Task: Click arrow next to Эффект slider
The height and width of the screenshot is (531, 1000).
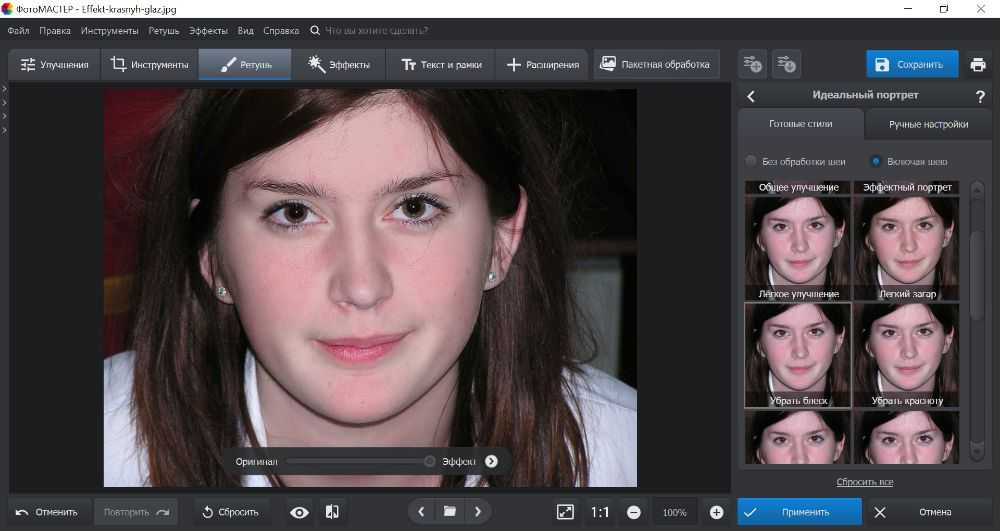Action: tap(491, 461)
